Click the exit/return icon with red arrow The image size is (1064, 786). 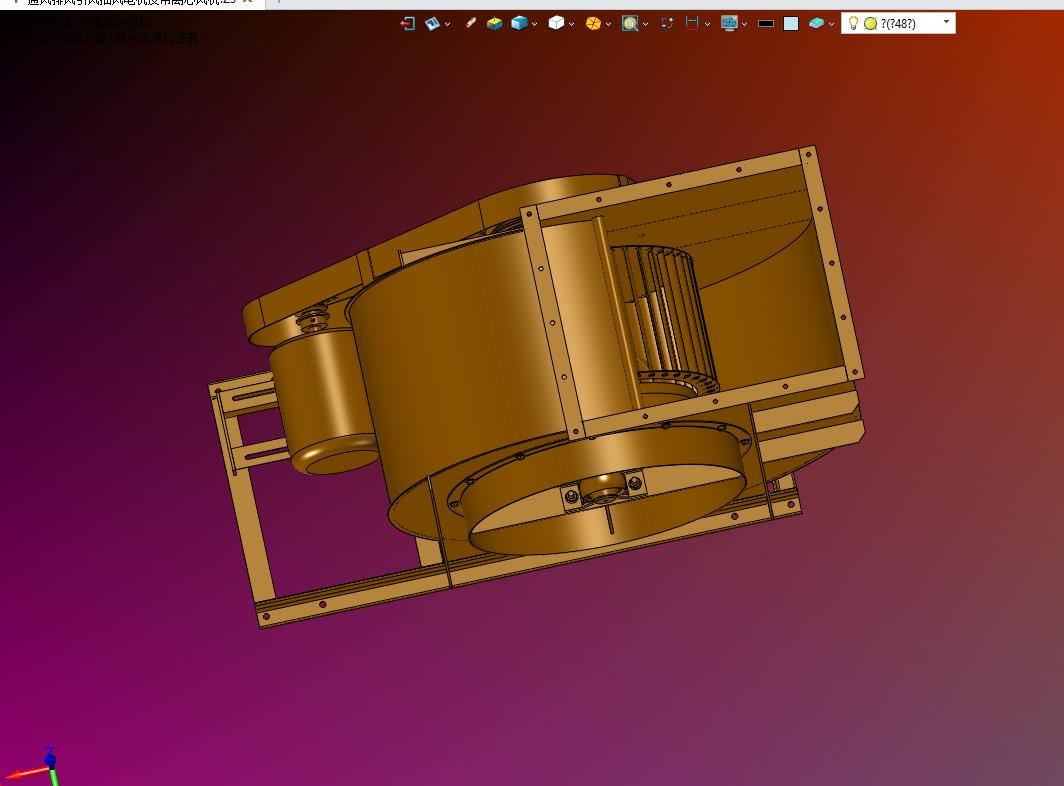(408, 24)
